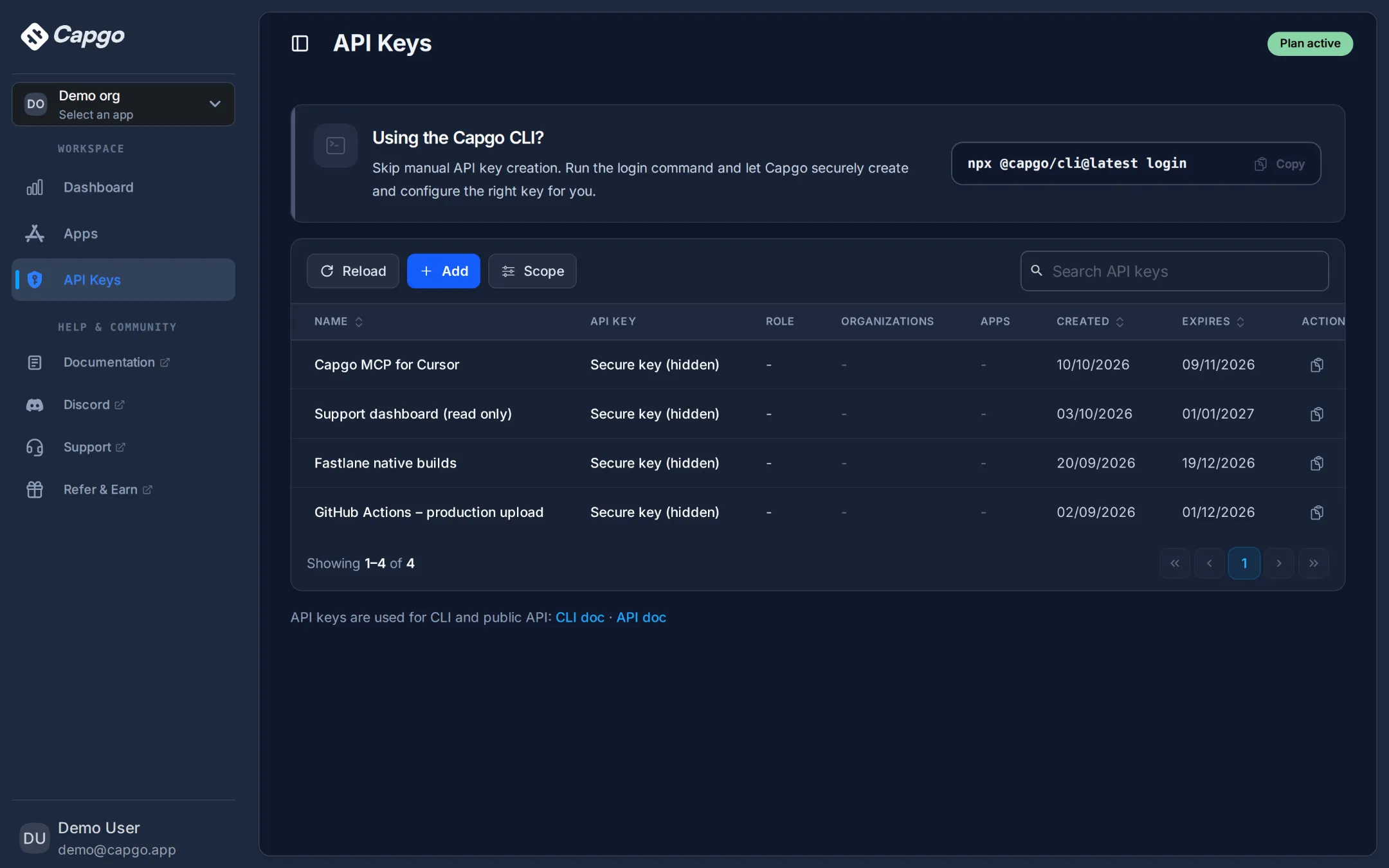
Task: Click demo@capgo.app user email
Action: (117, 849)
